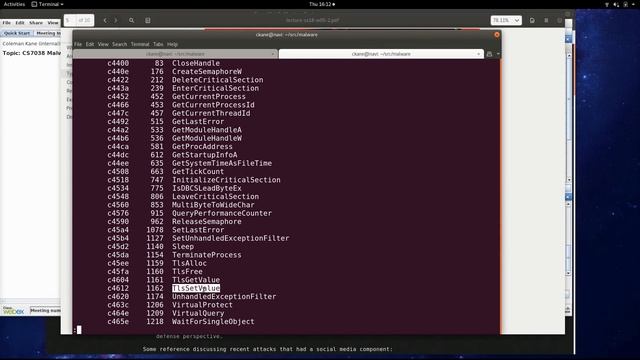Click the TlsAlloc entry
This screenshot has width=640, height=360.
189,263
